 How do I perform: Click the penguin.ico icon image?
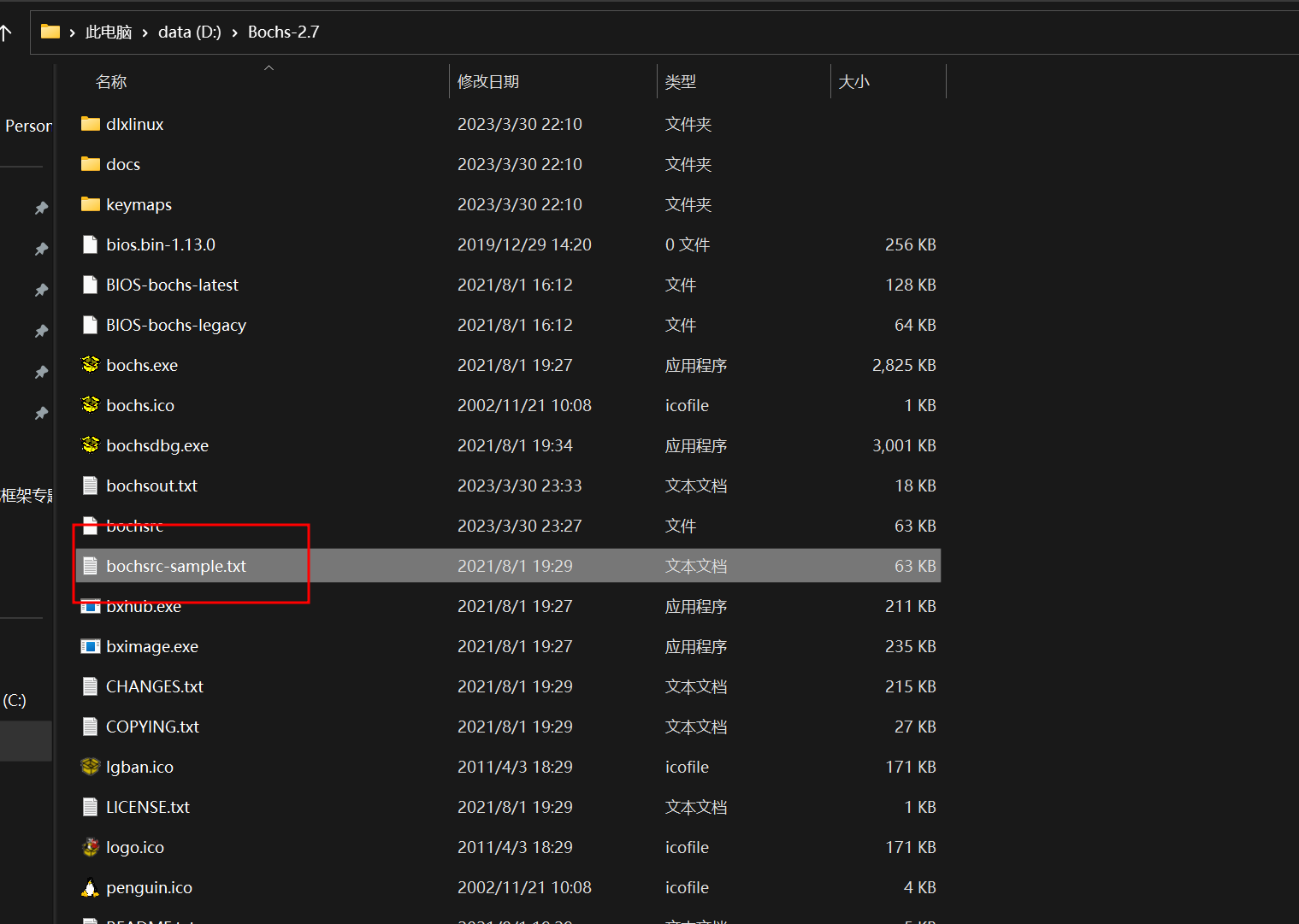click(x=91, y=887)
